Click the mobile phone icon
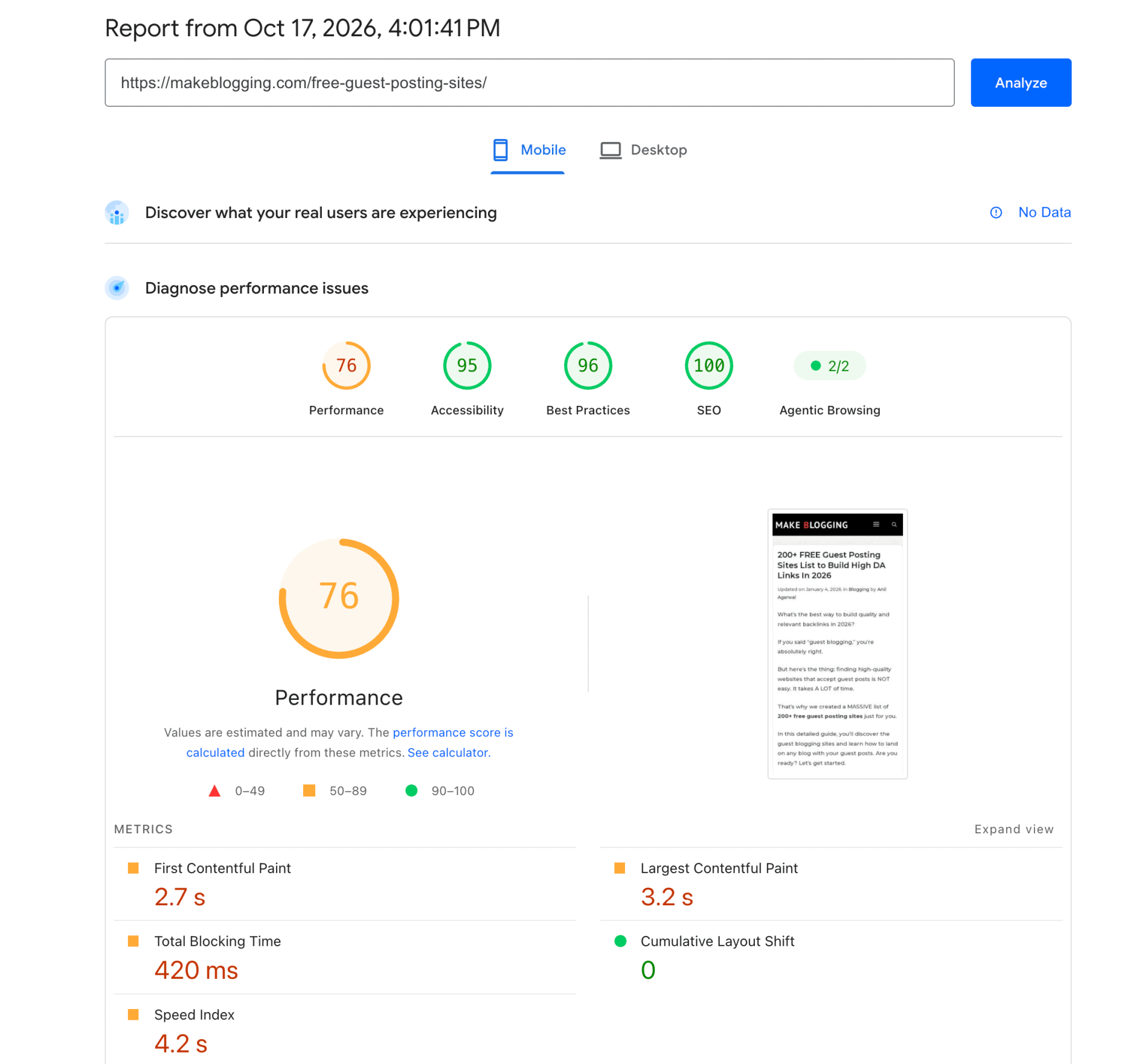 (x=500, y=150)
